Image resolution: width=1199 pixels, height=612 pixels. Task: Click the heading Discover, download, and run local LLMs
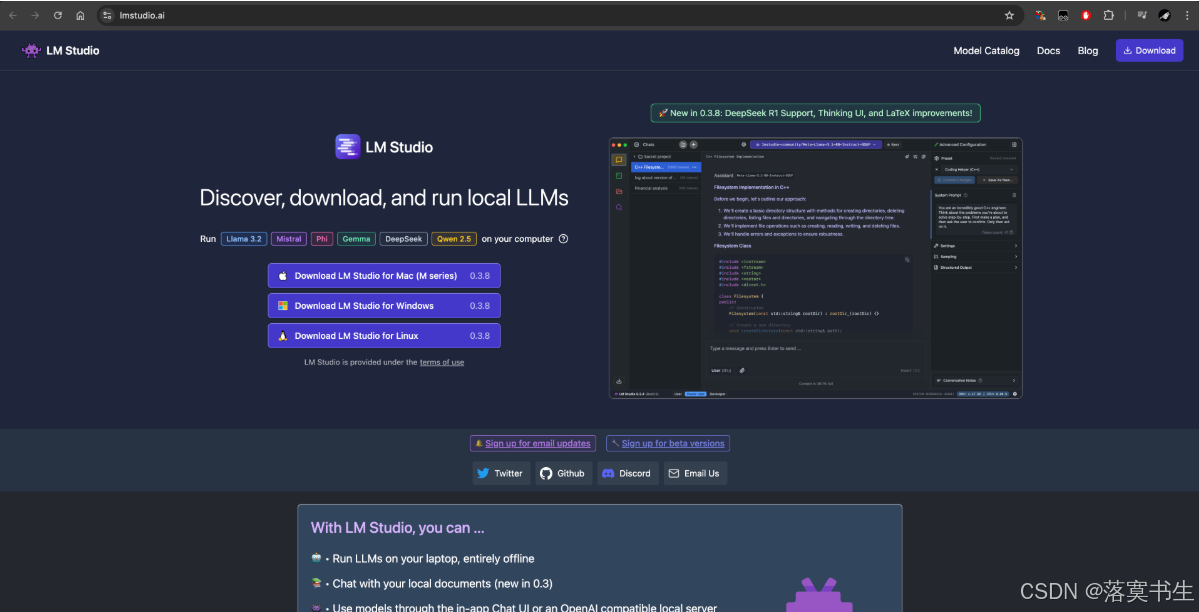point(384,198)
